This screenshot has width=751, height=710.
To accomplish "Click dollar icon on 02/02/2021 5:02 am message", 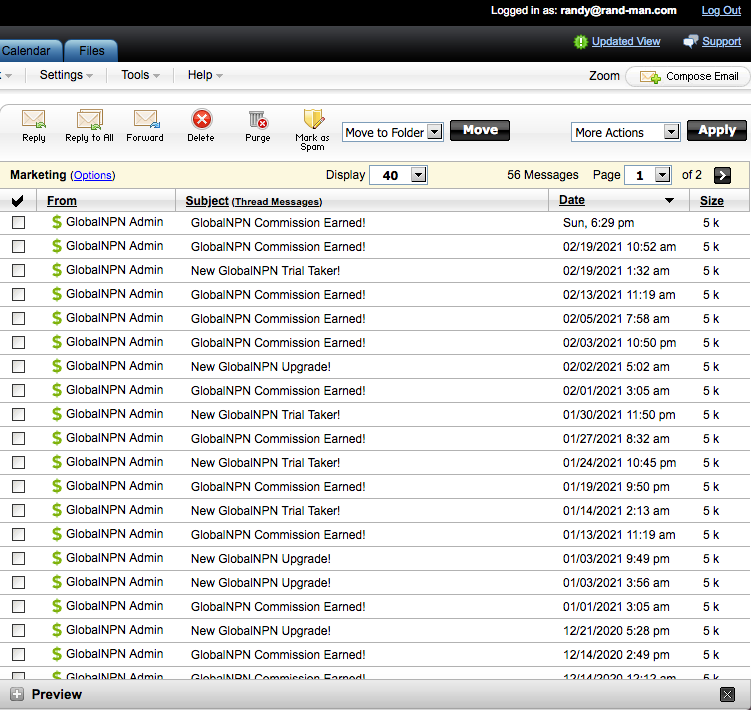I will point(57,366).
